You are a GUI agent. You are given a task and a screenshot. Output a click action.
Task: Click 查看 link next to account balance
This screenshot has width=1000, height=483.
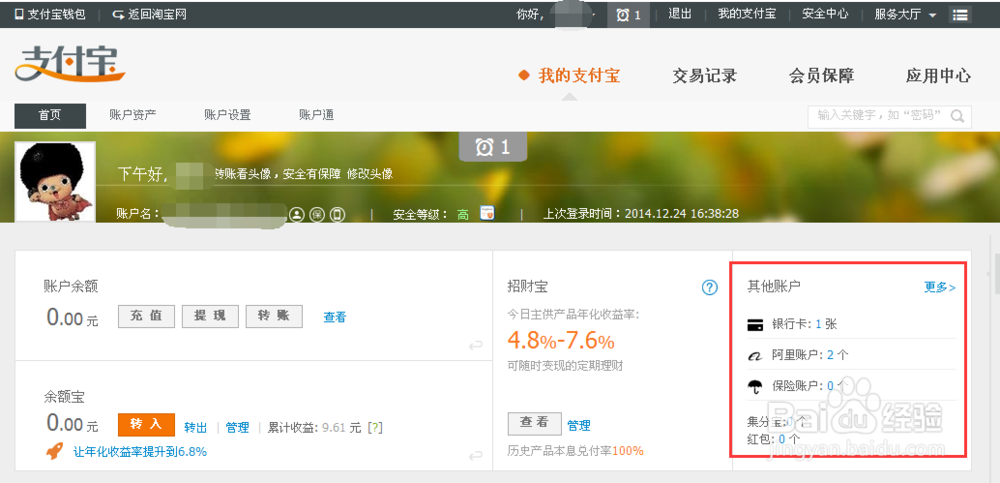point(335,317)
